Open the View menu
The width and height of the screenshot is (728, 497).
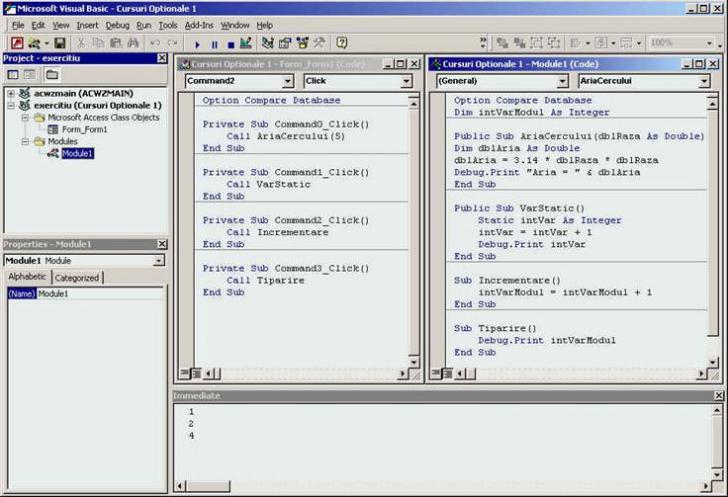(x=61, y=25)
